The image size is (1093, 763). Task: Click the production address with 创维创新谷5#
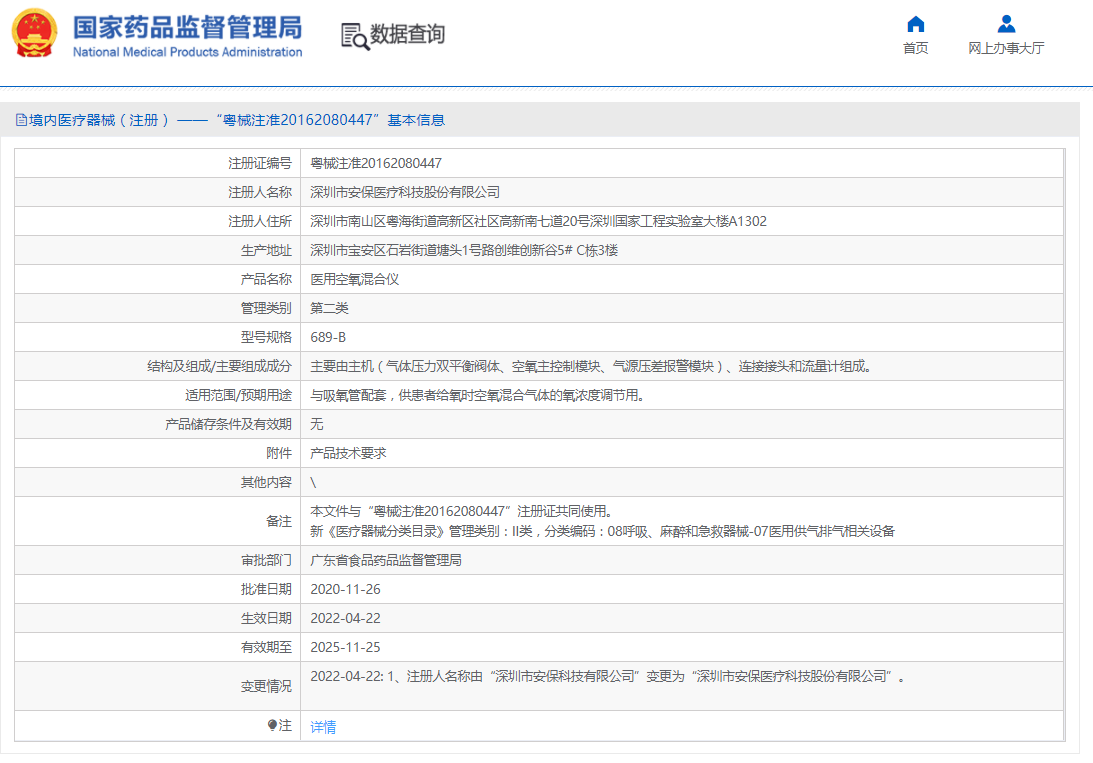(x=464, y=250)
